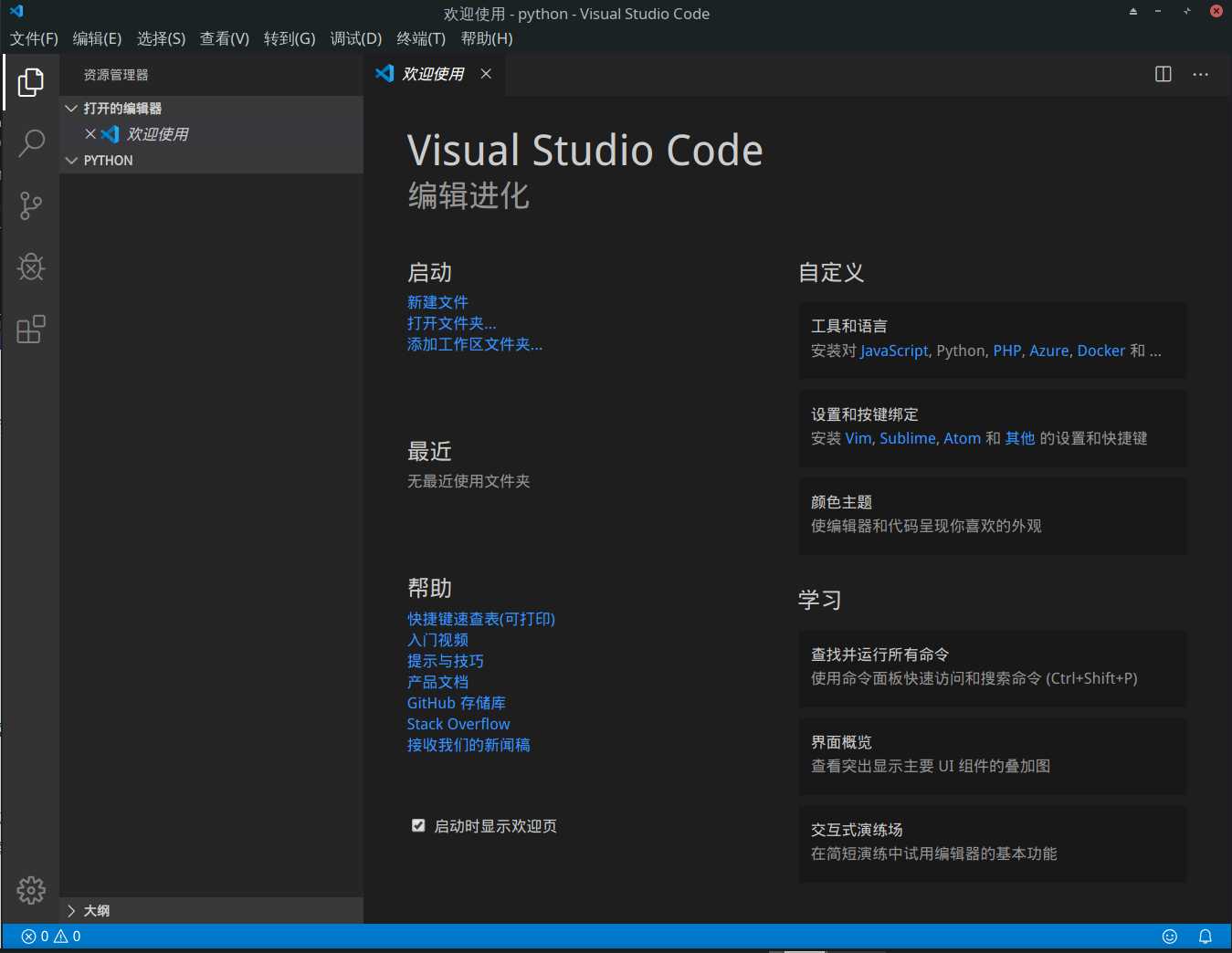1232x953 pixels.
Task: Open the Debug view bug icon
Action: click(x=31, y=267)
